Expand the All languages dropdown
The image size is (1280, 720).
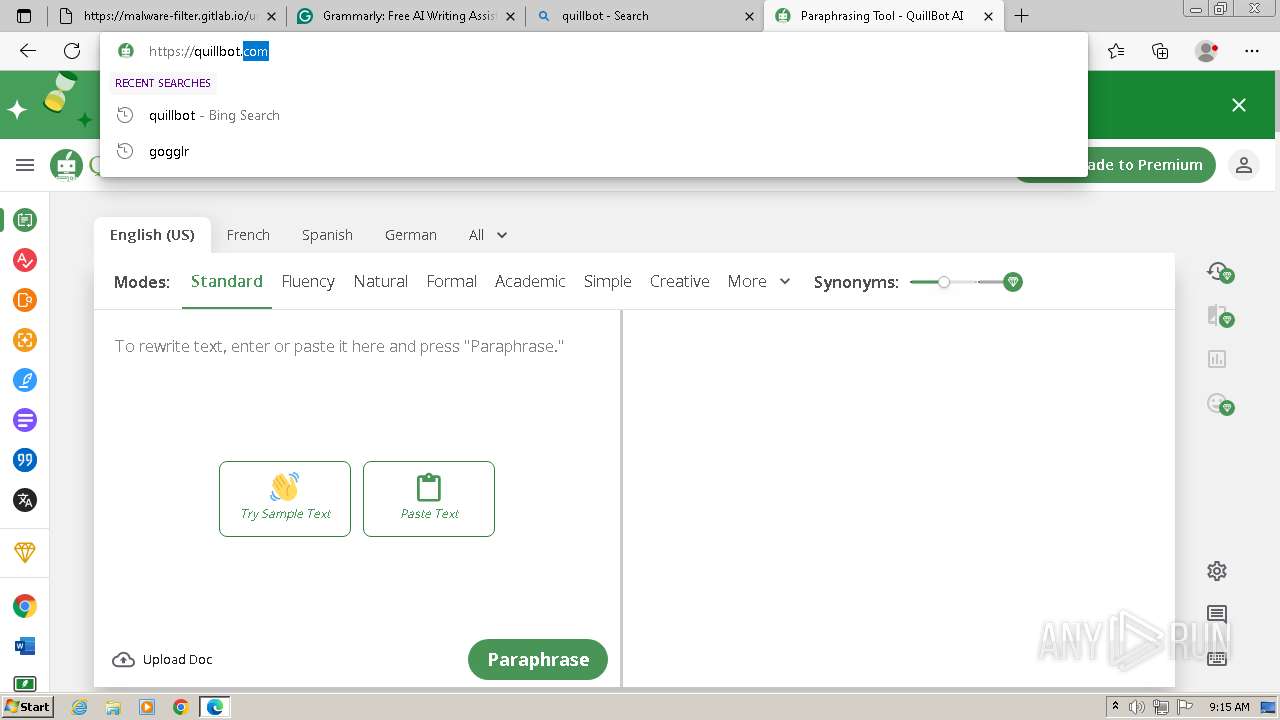point(488,235)
